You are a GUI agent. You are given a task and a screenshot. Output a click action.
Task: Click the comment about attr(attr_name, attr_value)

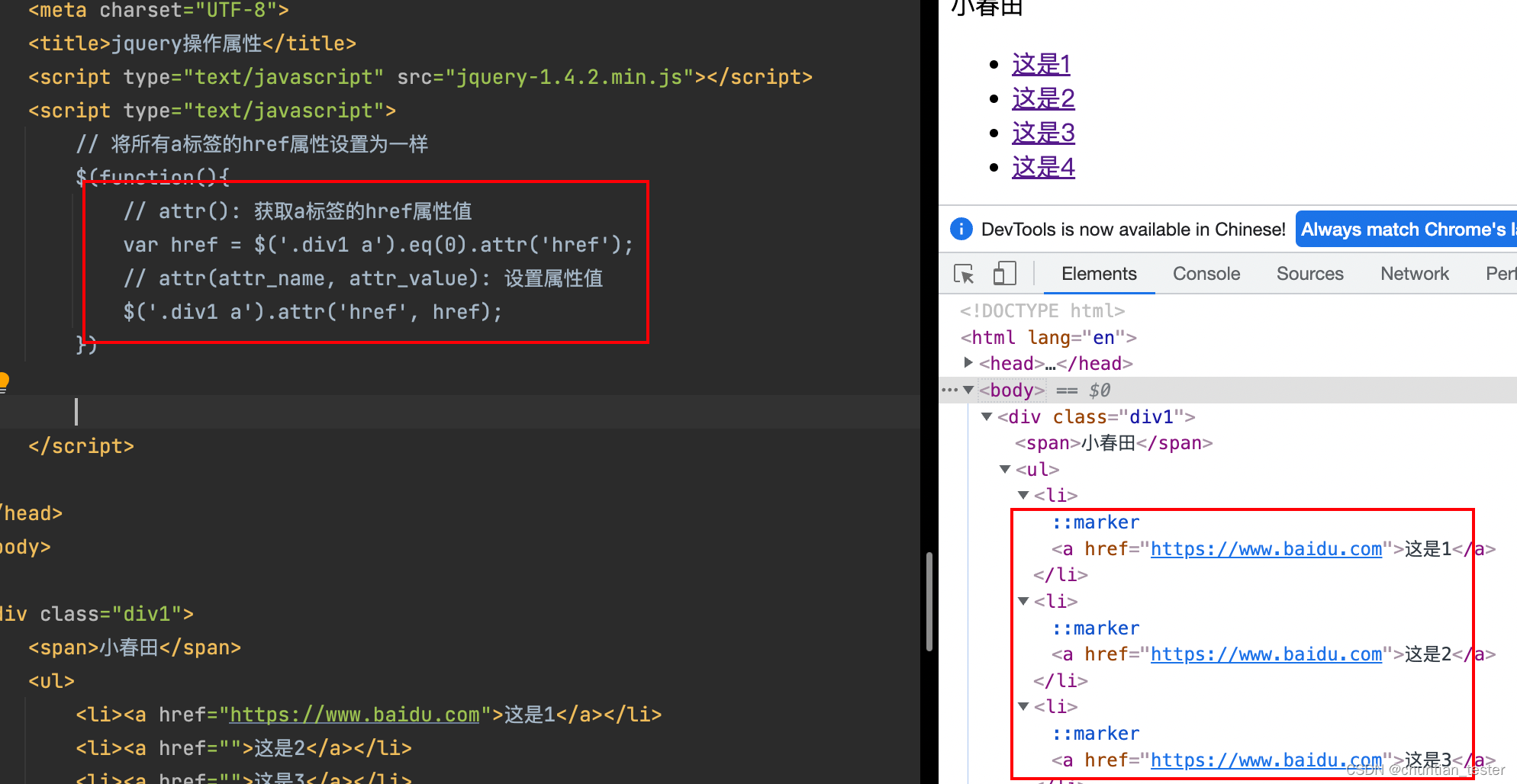(363, 278)
